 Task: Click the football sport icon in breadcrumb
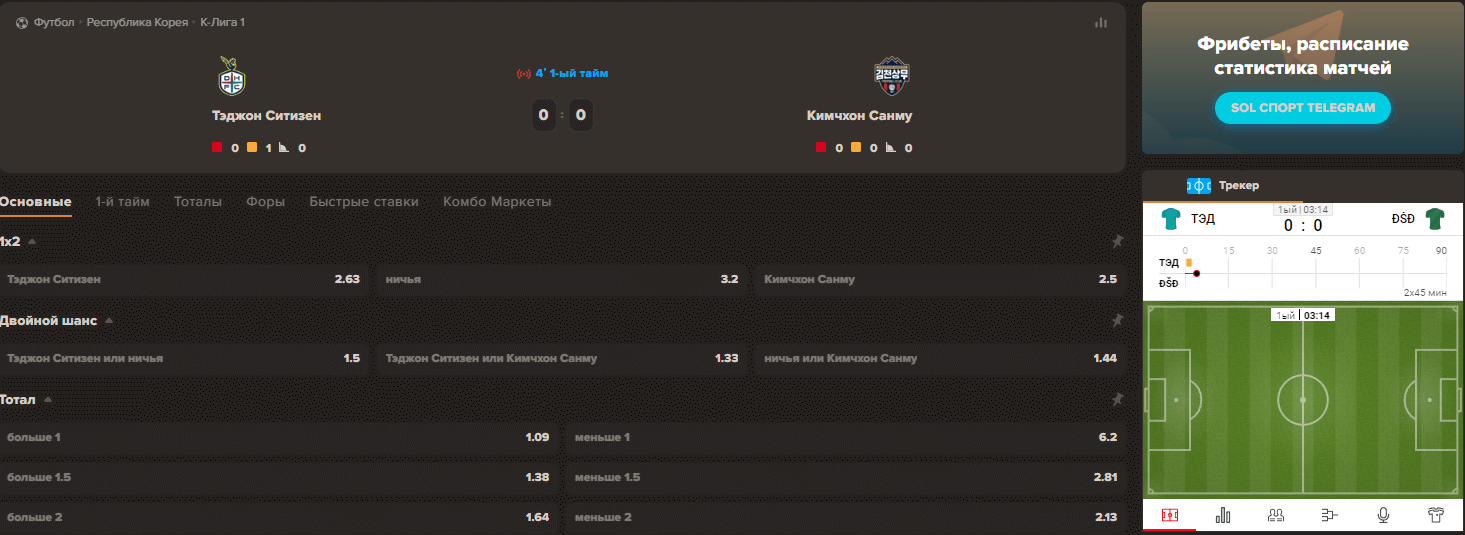[x=22, y=22]
